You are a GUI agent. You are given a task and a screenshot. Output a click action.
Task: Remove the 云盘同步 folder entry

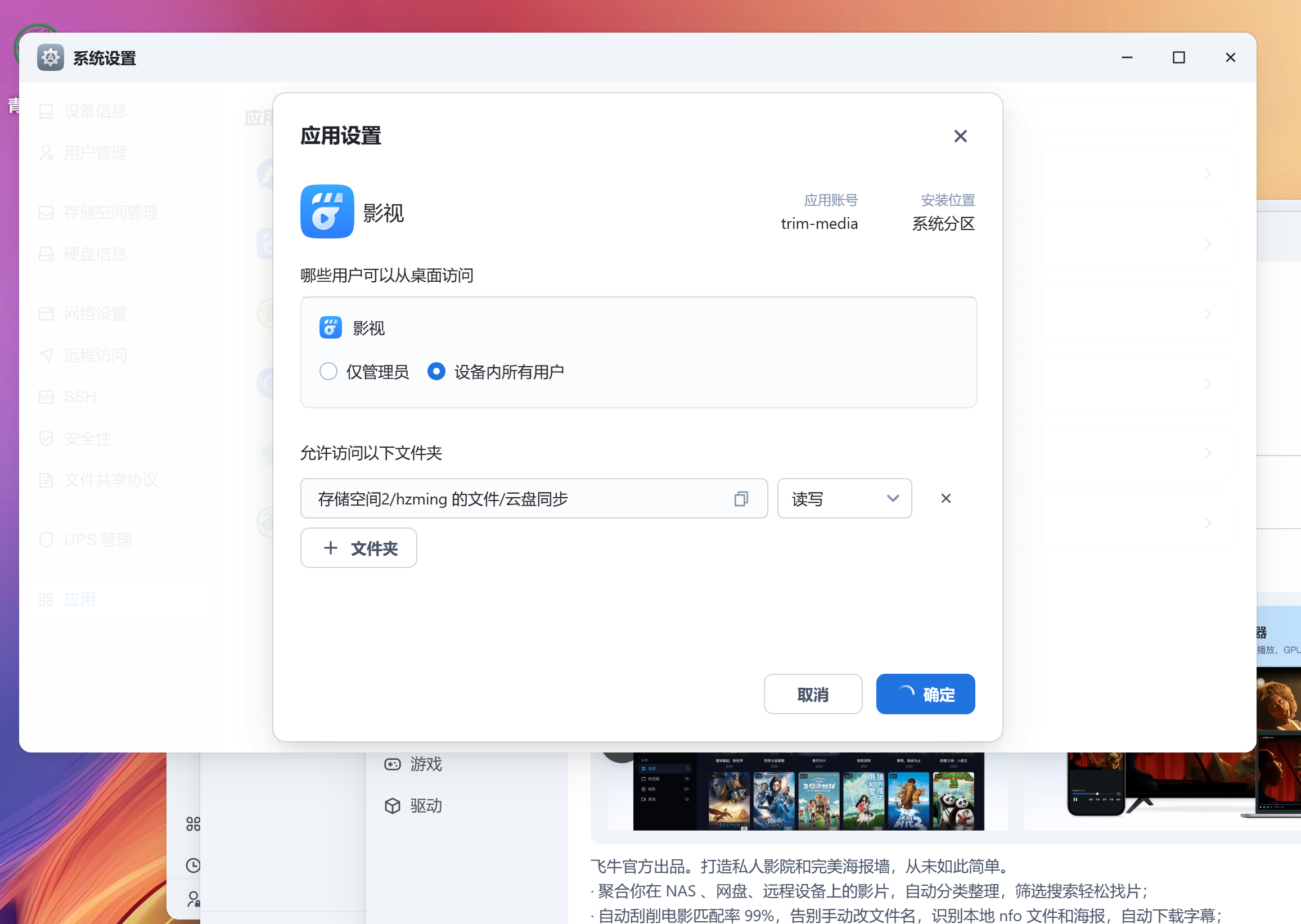coord(946,498)
